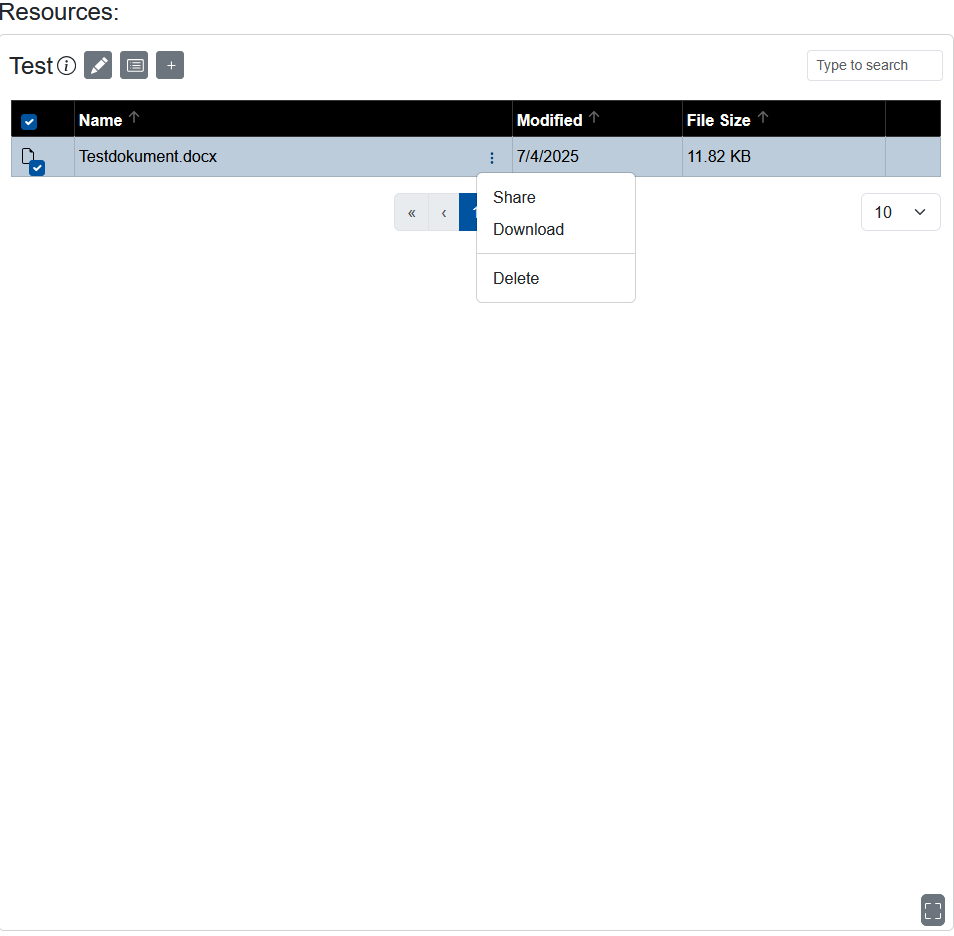954x936 pixels.
Task: Open the list details icon
Action: 134,64
